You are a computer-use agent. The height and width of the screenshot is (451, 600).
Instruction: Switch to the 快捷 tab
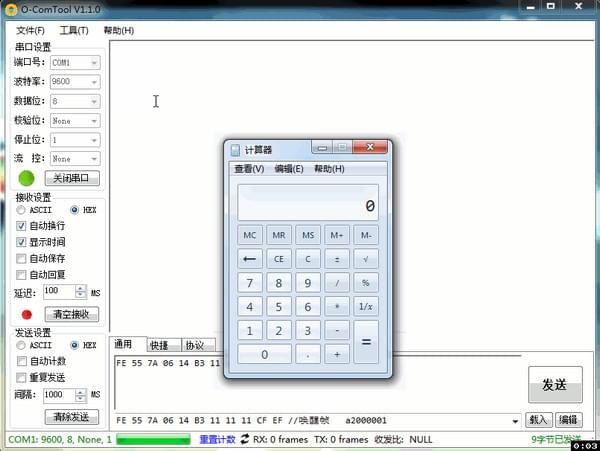163,345
